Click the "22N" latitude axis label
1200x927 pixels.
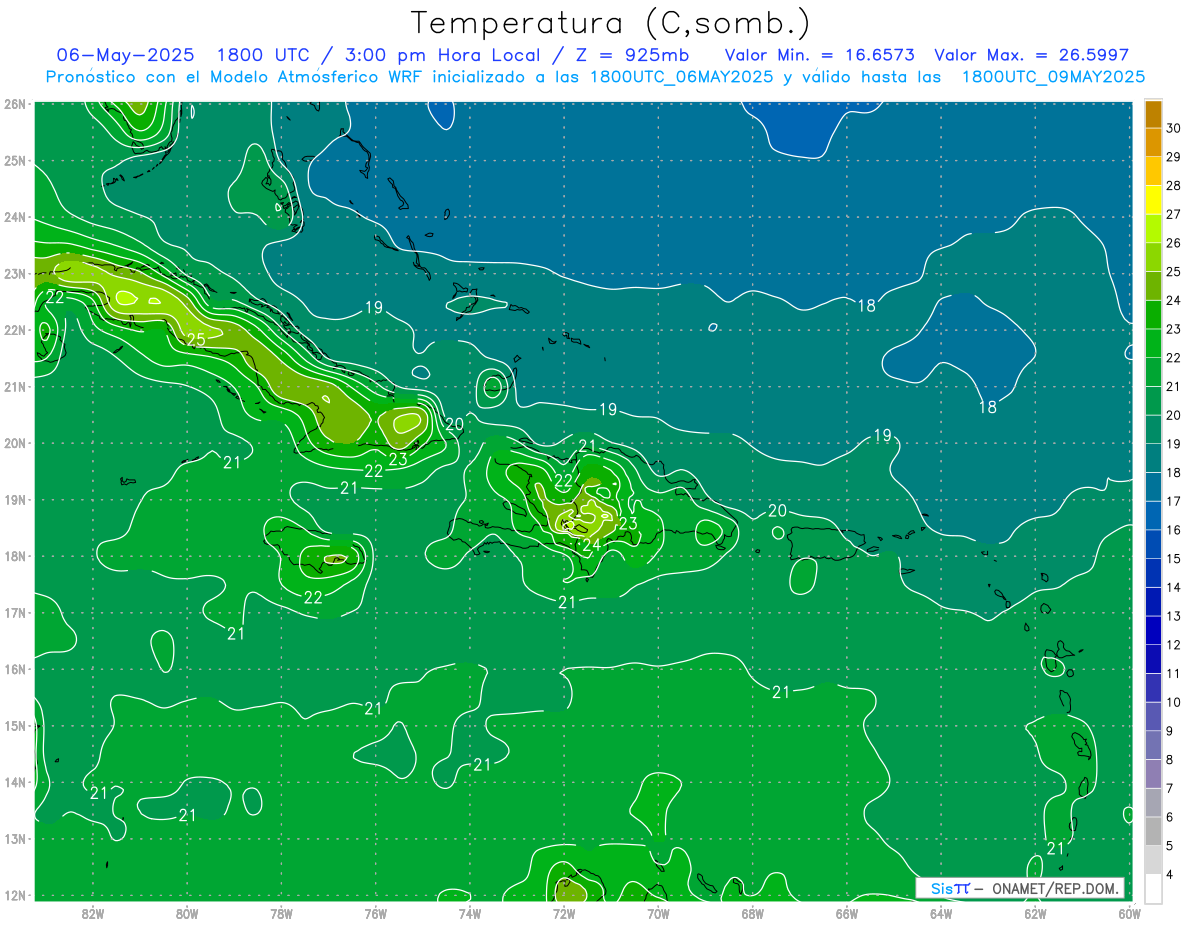[x=15, y=330]
